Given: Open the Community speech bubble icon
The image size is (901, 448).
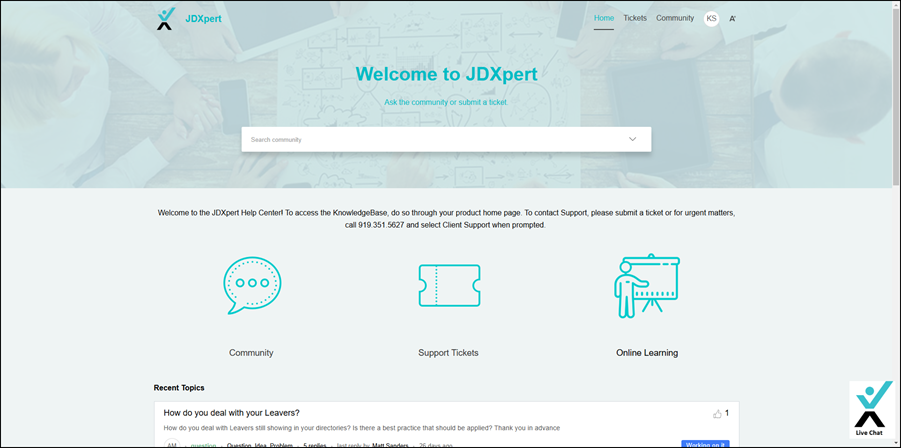Looking at the screenshot, I should [251, 285].
